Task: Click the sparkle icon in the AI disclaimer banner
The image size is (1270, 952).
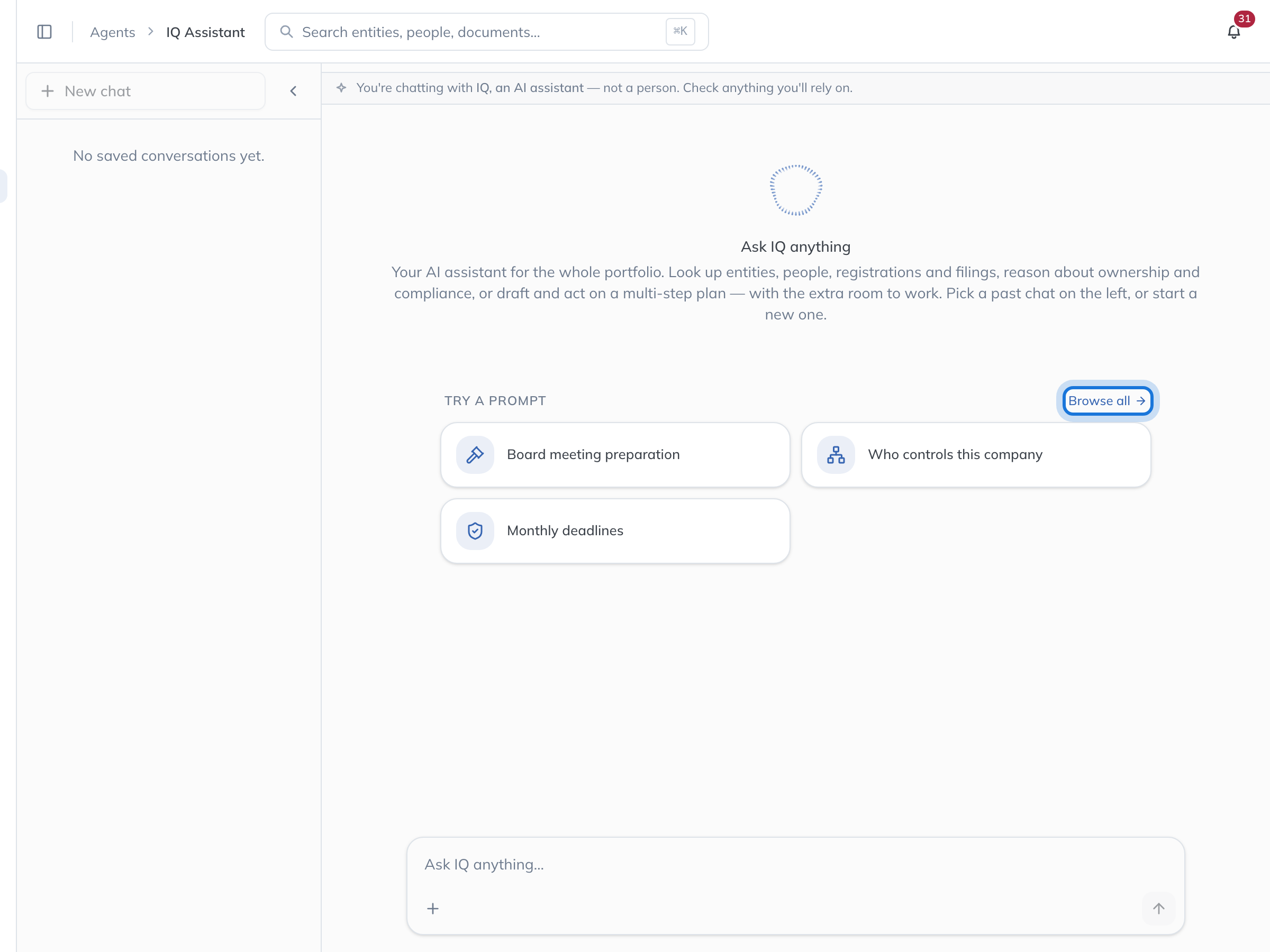Action: coord(341,88)
